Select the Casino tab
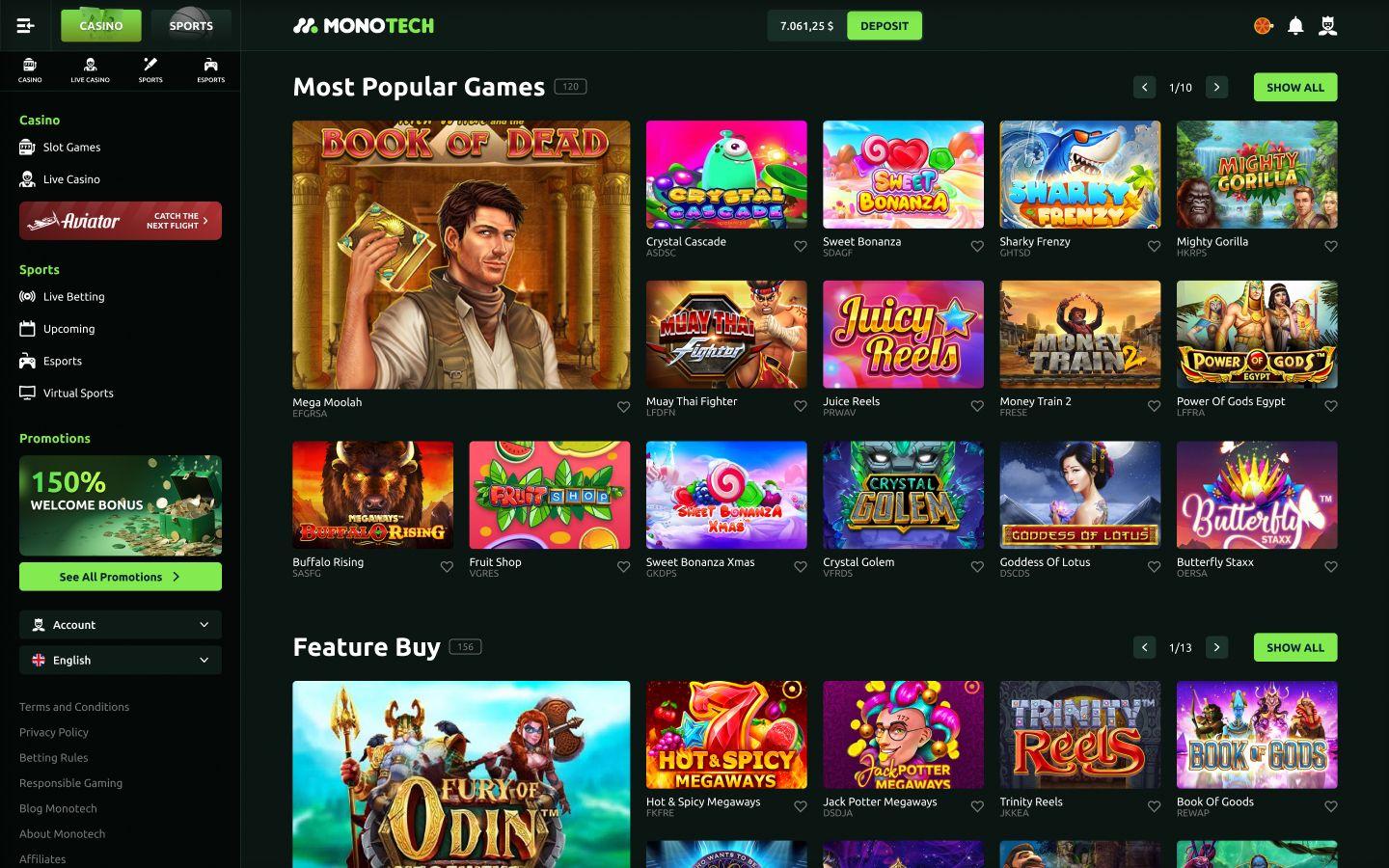 click(101, 26)
